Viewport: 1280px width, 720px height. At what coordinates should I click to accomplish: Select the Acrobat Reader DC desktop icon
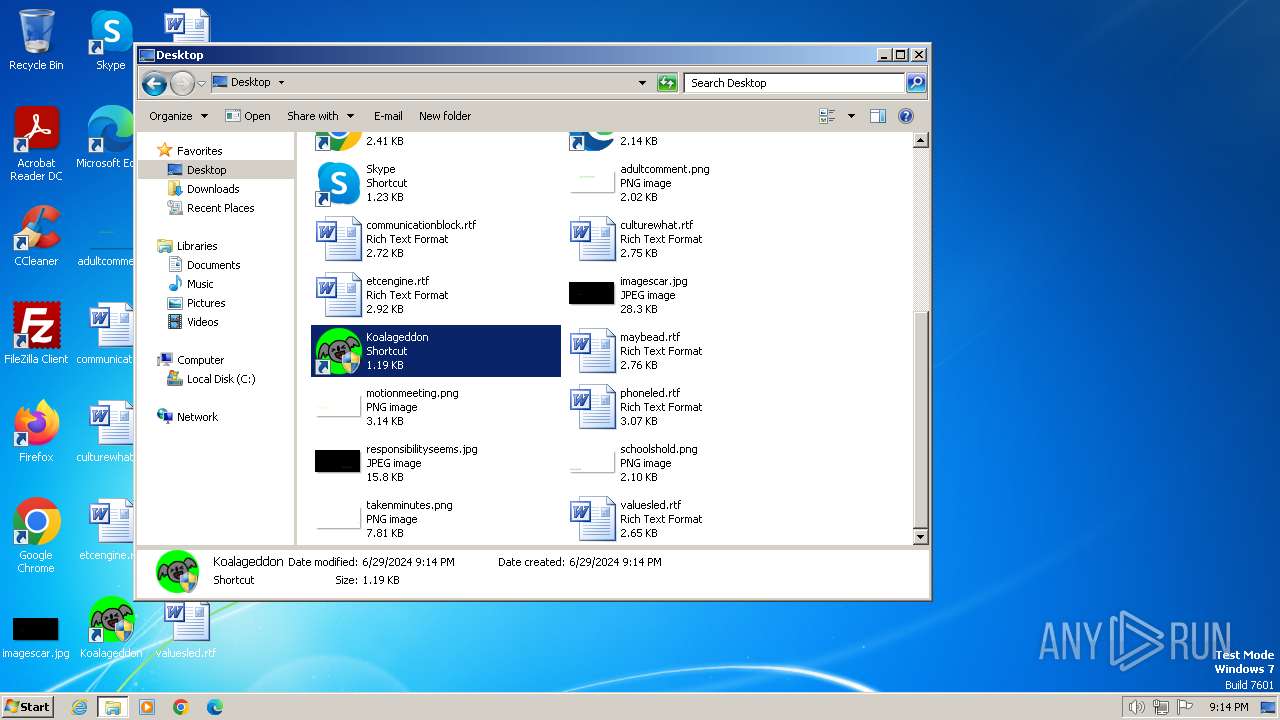[x=36, y=144]
